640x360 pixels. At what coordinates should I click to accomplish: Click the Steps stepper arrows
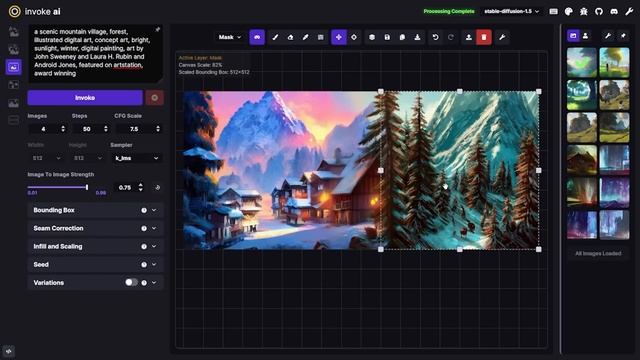[106, 129]
